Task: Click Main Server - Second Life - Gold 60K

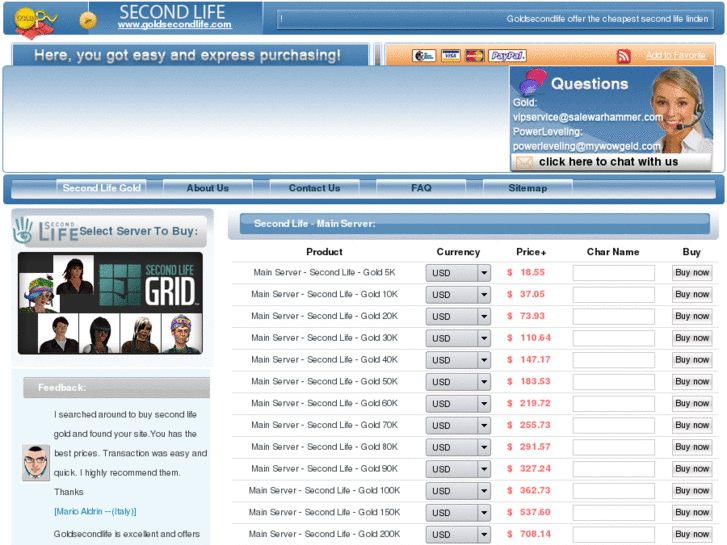Action: click(x=324, y=404)
